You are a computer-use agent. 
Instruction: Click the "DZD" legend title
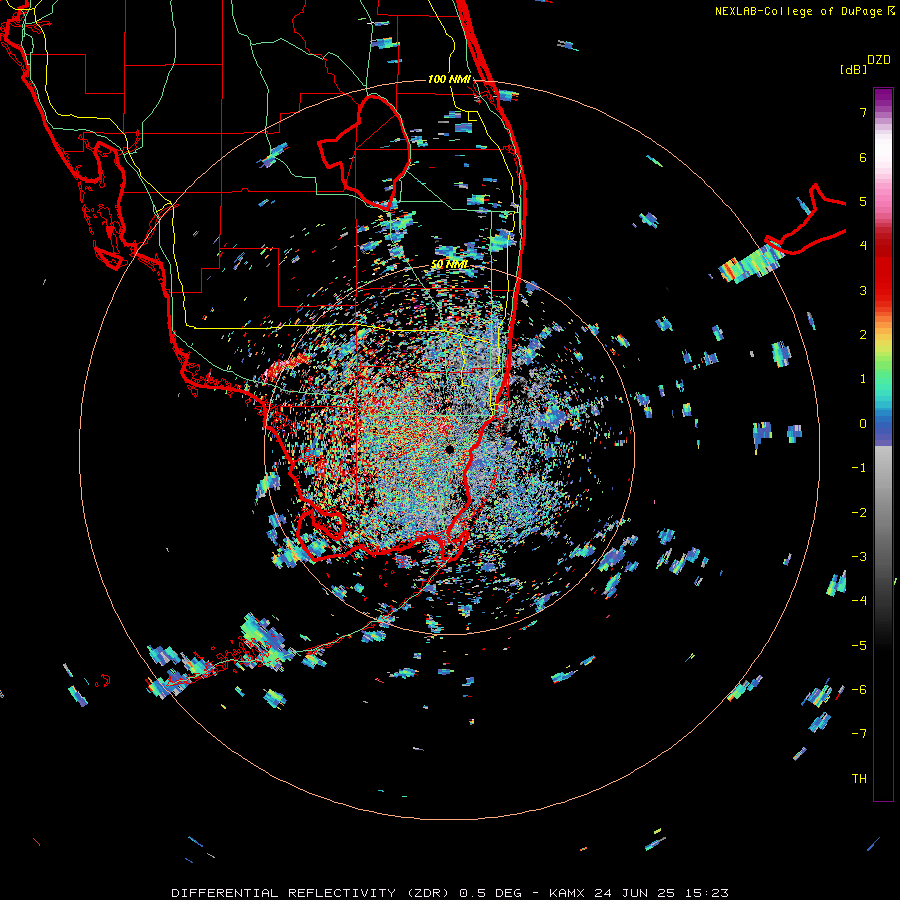tap(879, 60)
